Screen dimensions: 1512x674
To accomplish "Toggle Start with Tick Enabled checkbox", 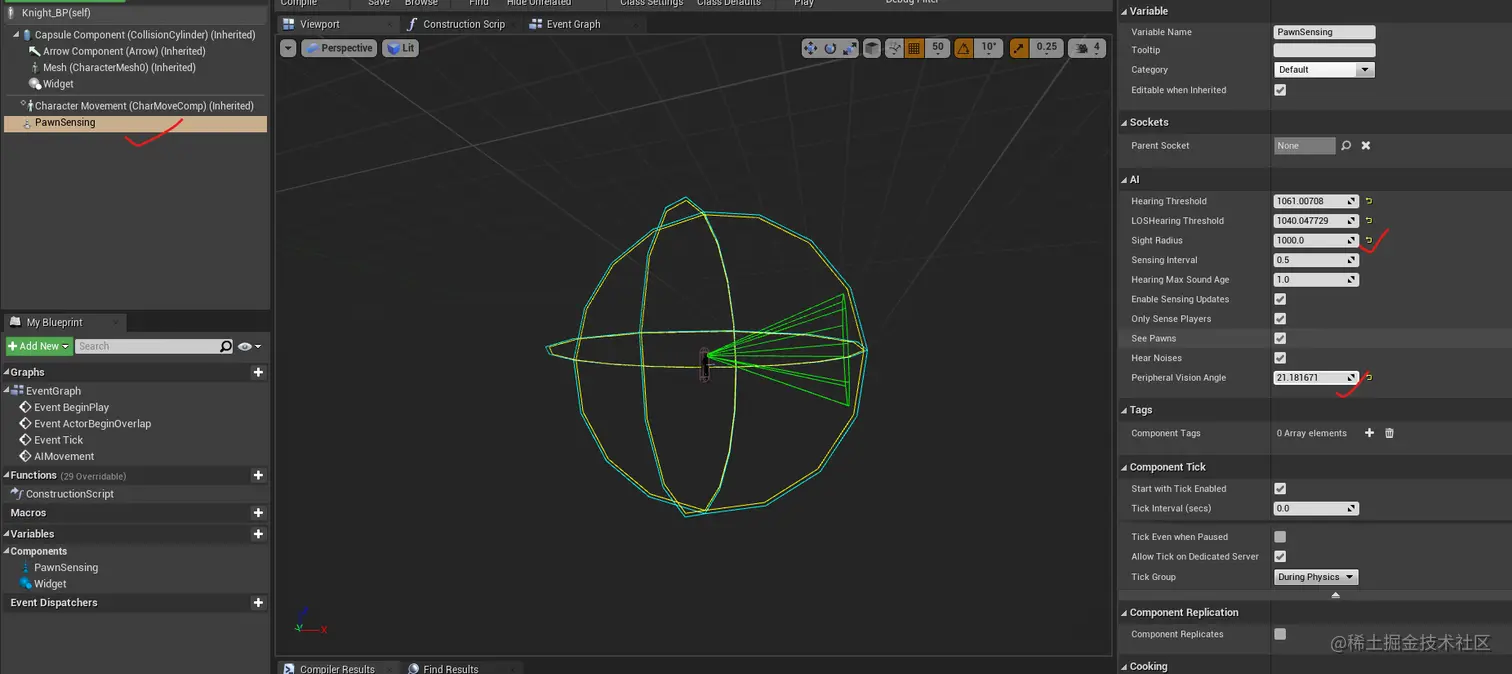I will (1280, 489).
